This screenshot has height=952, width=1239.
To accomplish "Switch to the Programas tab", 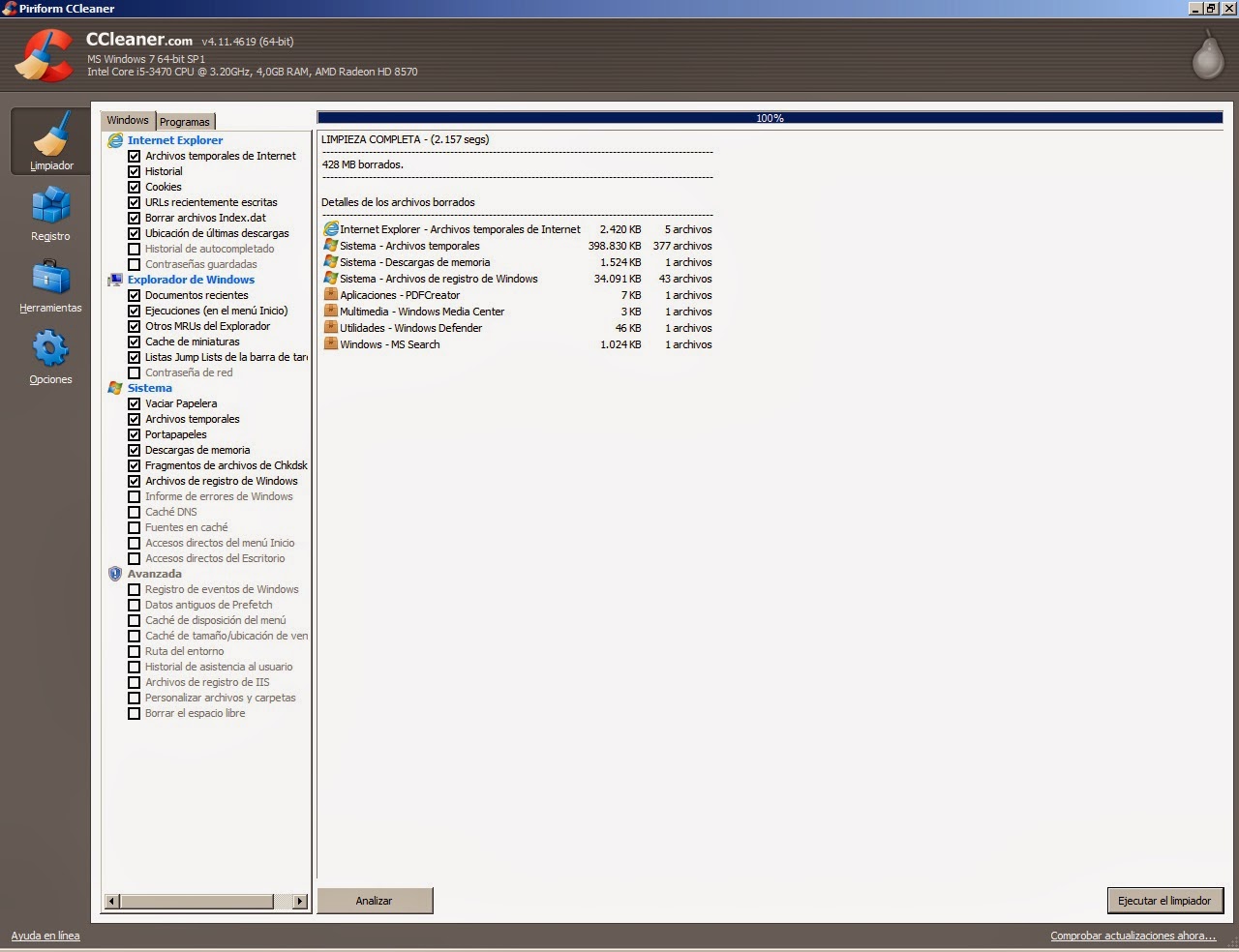I will pyautogui.click(x=185, y=121).
